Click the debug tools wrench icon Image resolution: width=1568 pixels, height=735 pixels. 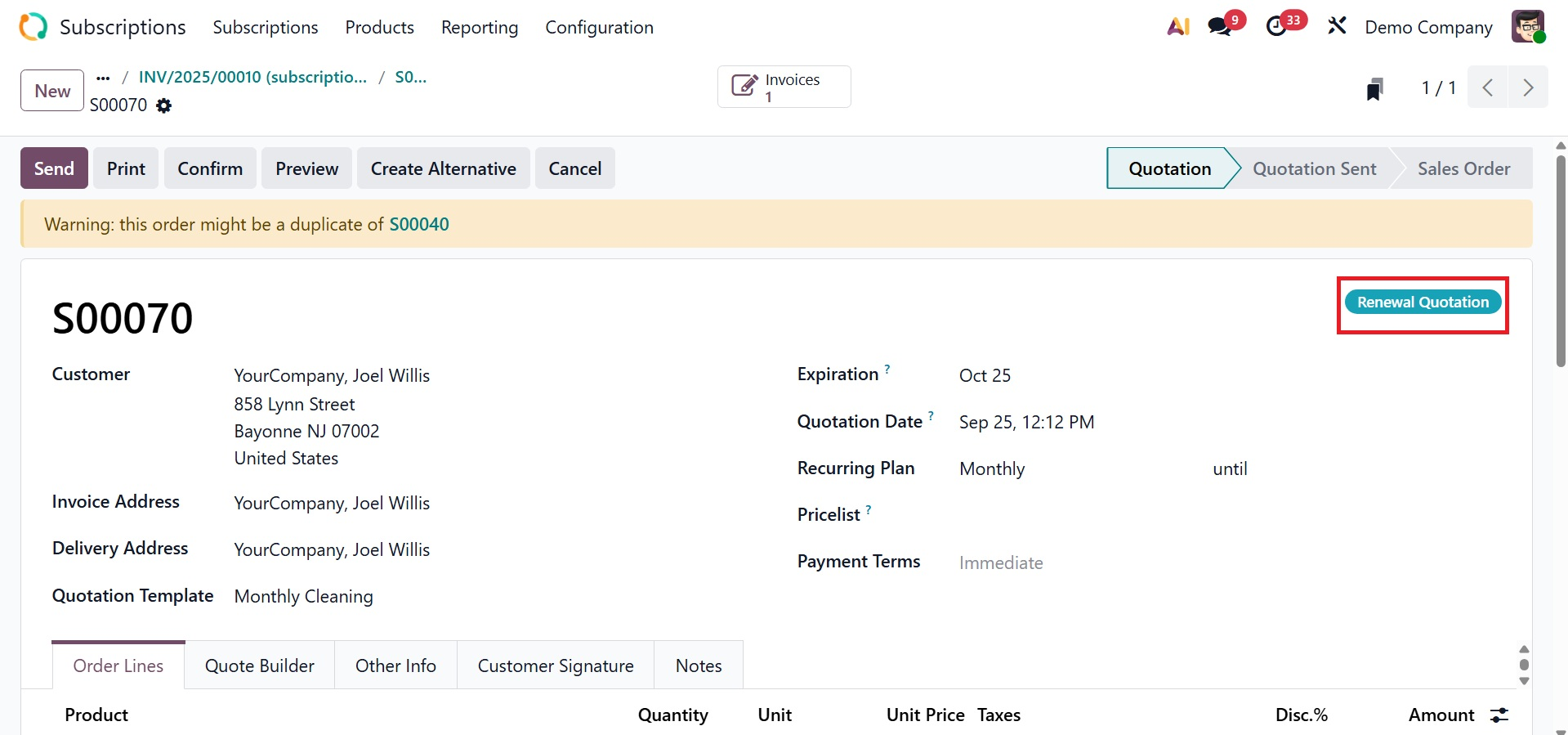[x=1337, y=27]
